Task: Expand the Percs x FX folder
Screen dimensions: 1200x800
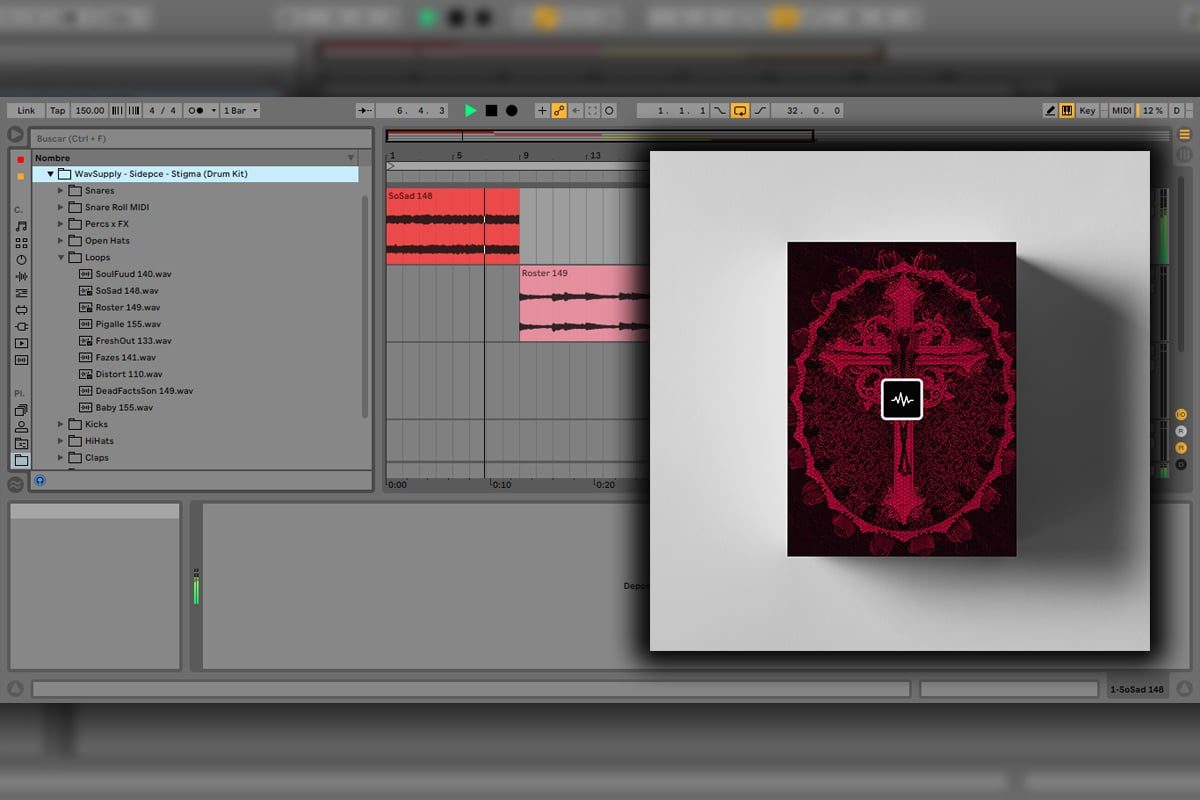Action: click(x=61, y=224)
